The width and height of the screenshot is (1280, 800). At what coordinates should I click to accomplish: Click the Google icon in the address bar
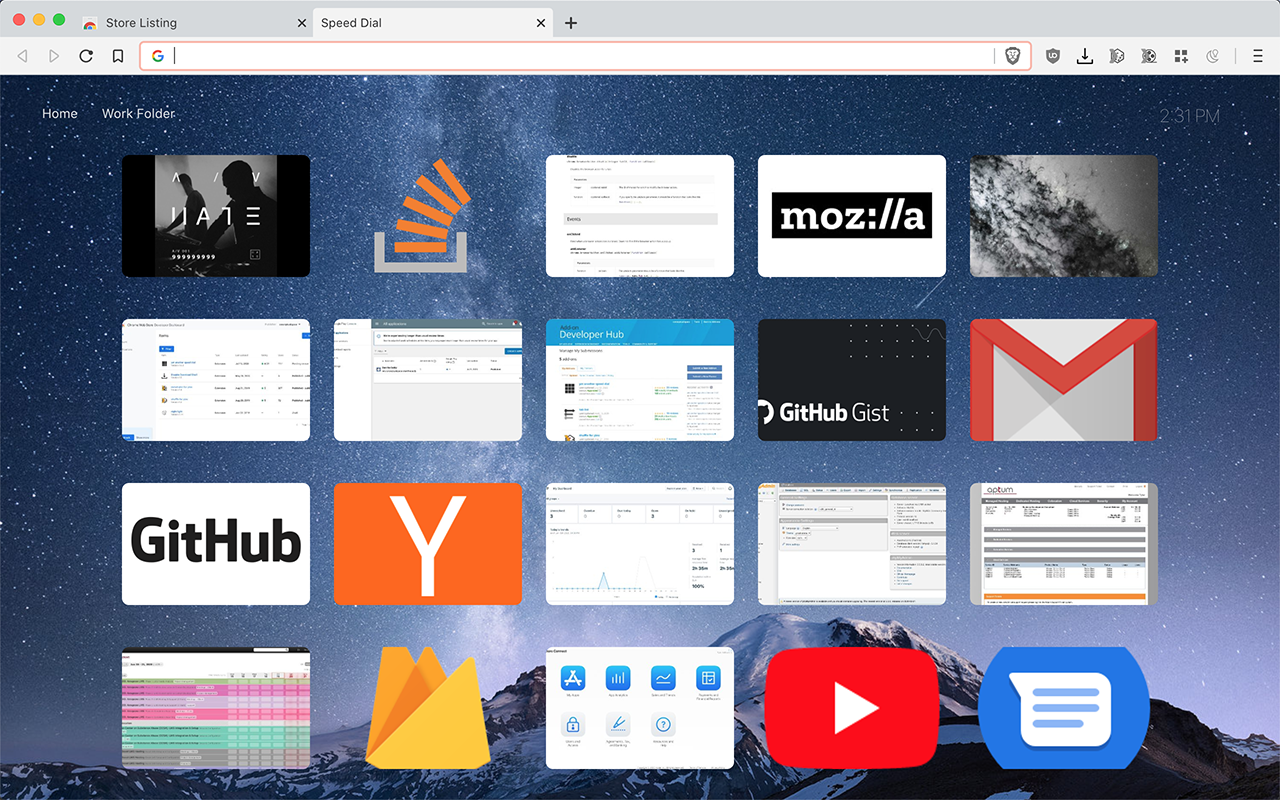click(158, 56)
